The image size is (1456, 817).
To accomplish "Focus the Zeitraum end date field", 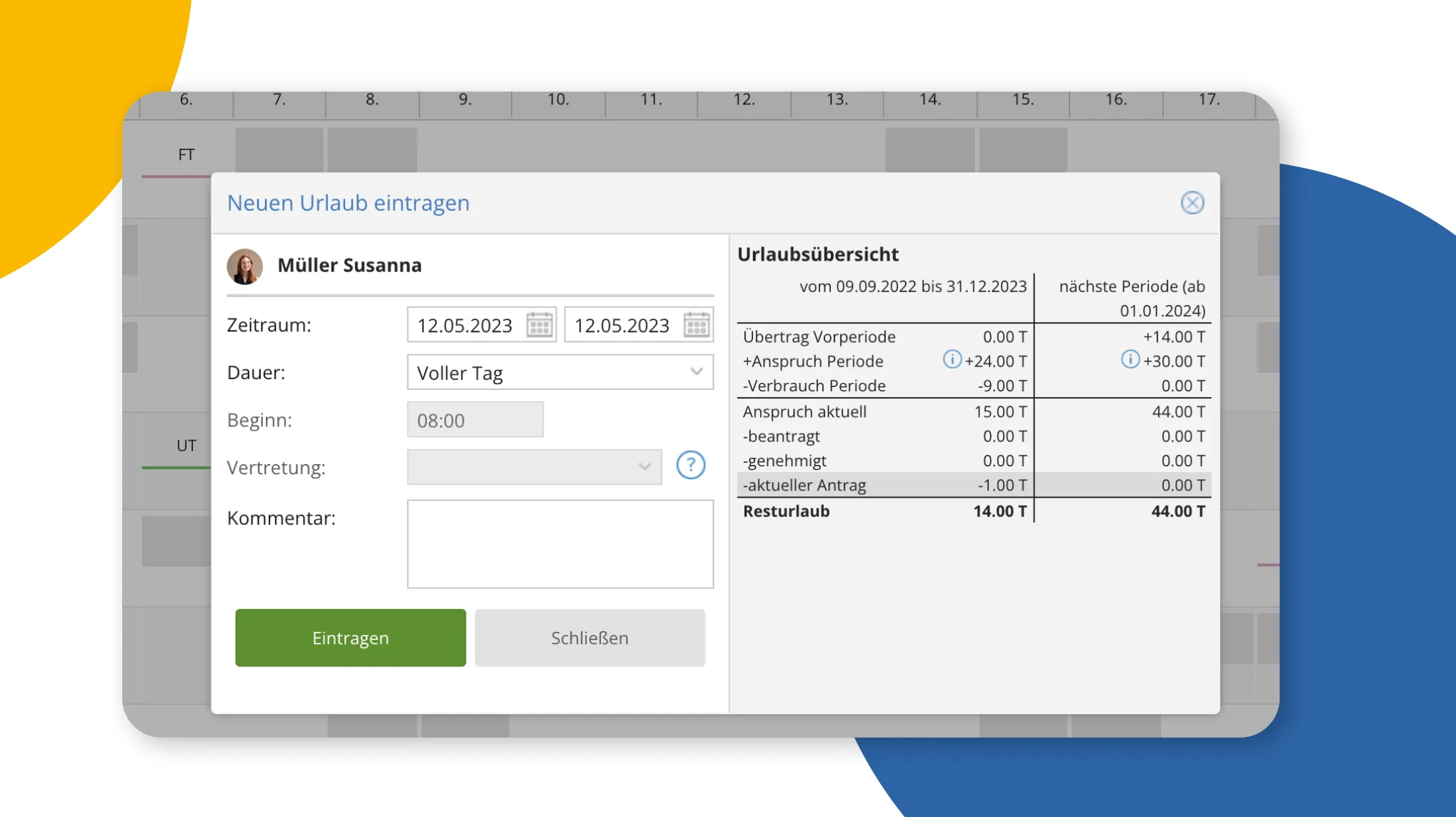I will [x=639, y=325].
